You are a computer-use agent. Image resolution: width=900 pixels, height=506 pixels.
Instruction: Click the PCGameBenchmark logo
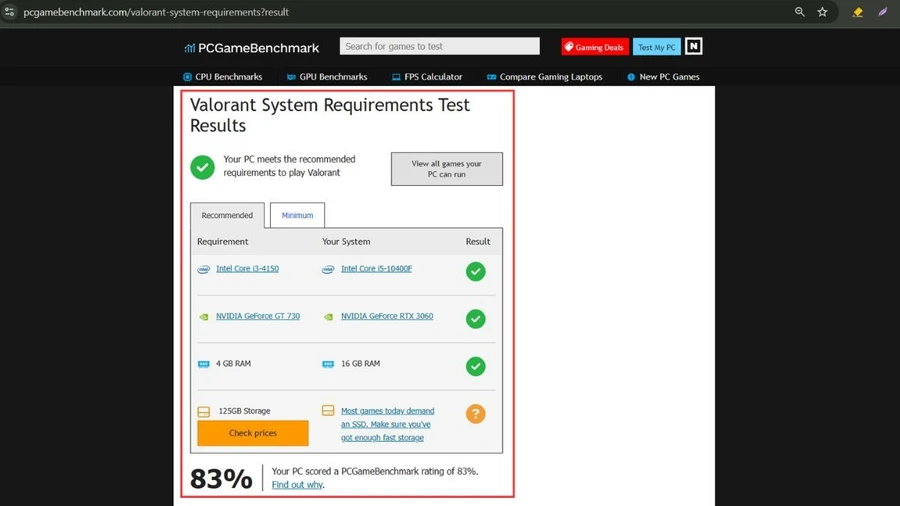(251, 48)
